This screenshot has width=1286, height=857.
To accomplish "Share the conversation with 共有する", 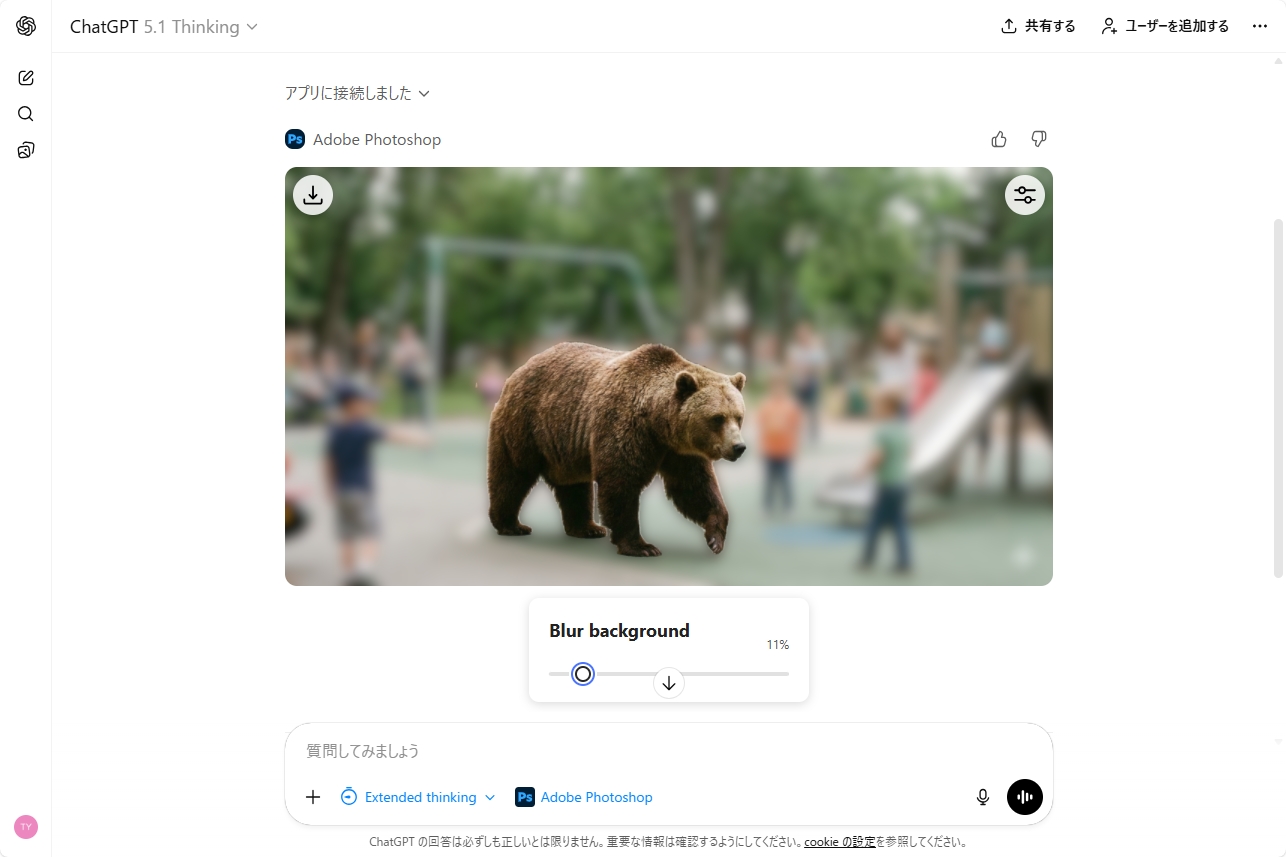I will click(1038, 26).
